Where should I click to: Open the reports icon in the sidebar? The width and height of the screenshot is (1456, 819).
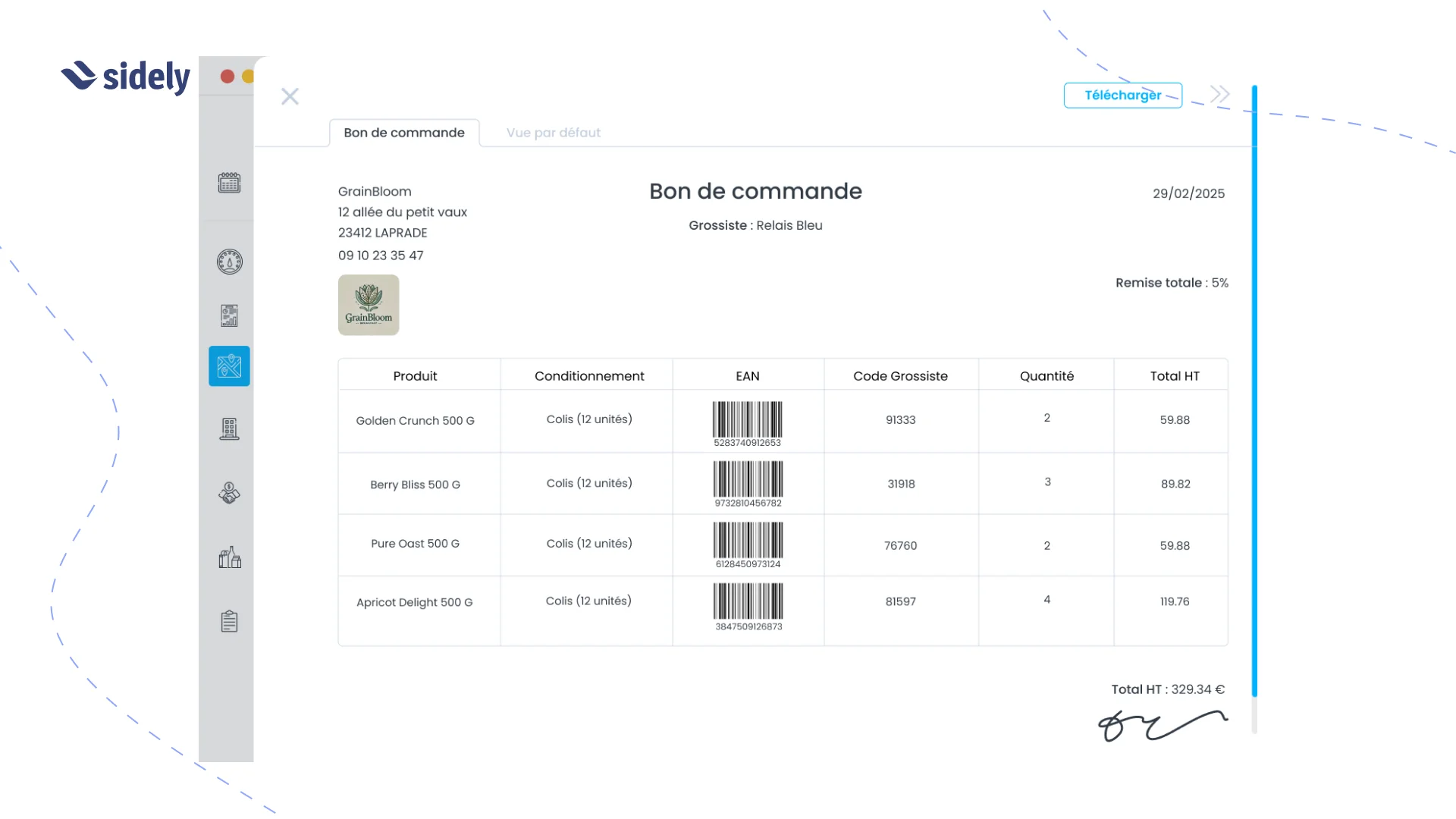229,315
